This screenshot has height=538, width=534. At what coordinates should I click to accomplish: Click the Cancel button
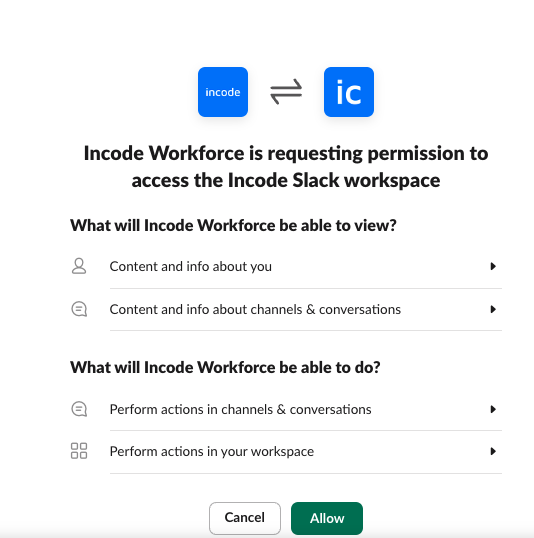[245, 518]
